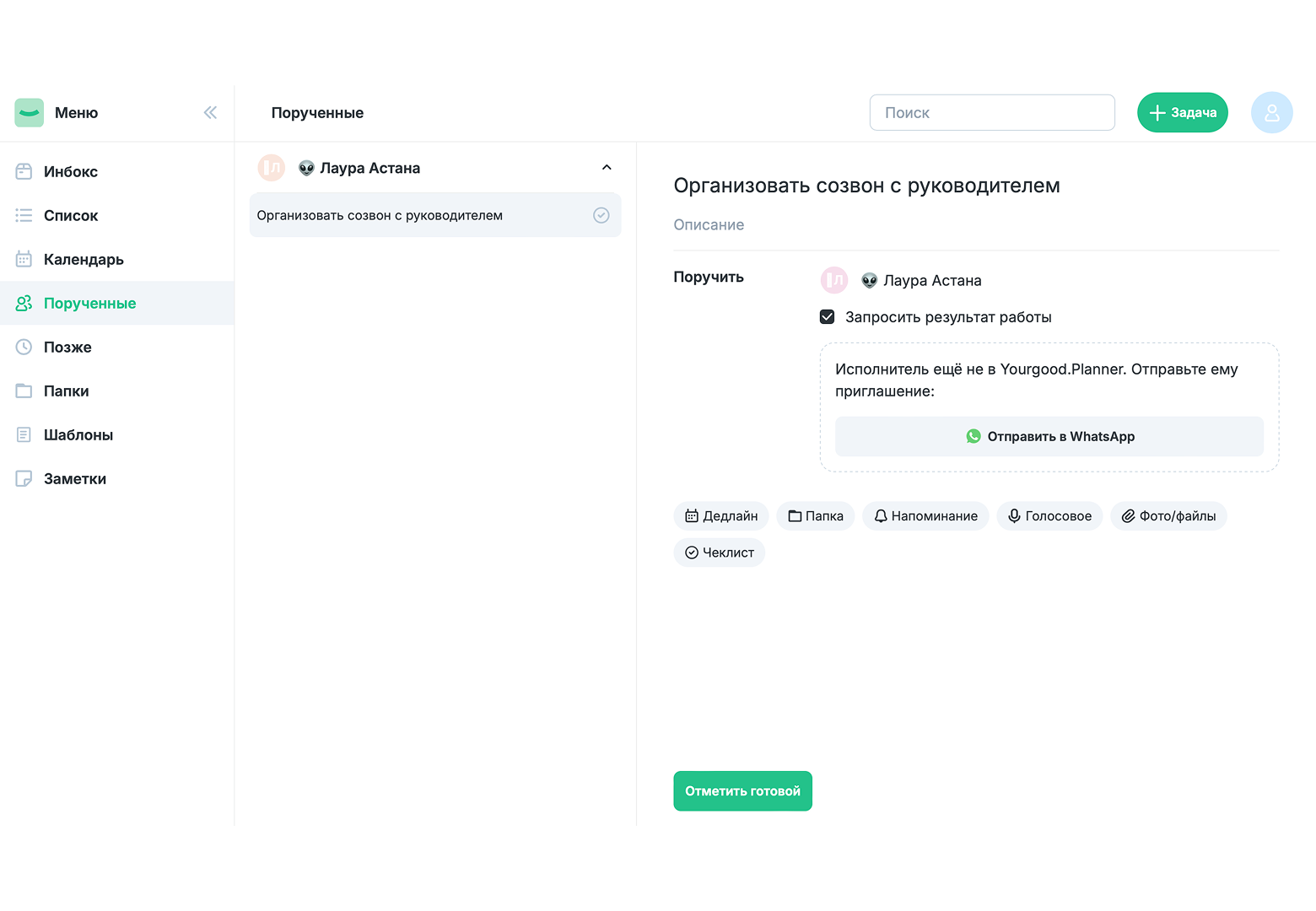Click the green planner logo icon
Screen dimensions: 1316x911
coord(29,112)
